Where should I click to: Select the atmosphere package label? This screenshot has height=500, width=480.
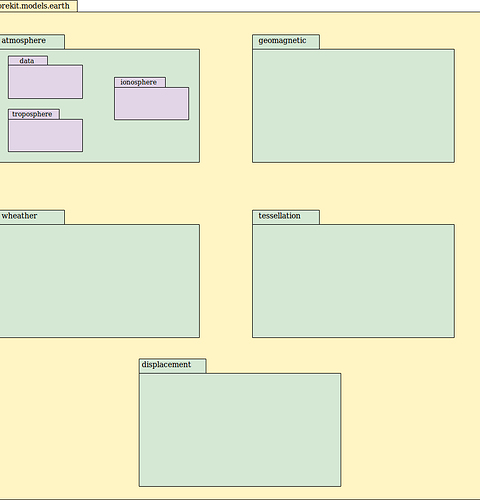click(24, 41)
